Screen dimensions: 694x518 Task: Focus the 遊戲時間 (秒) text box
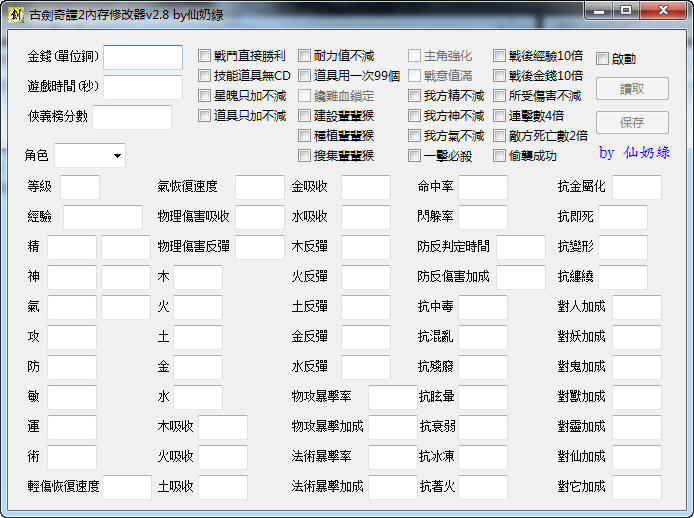point(142,87)
